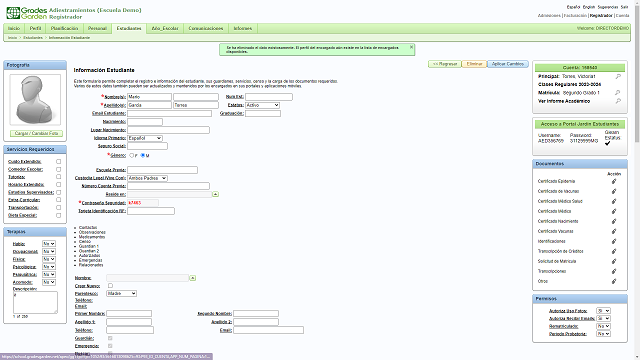Check Cuido Extendido service

58,162
